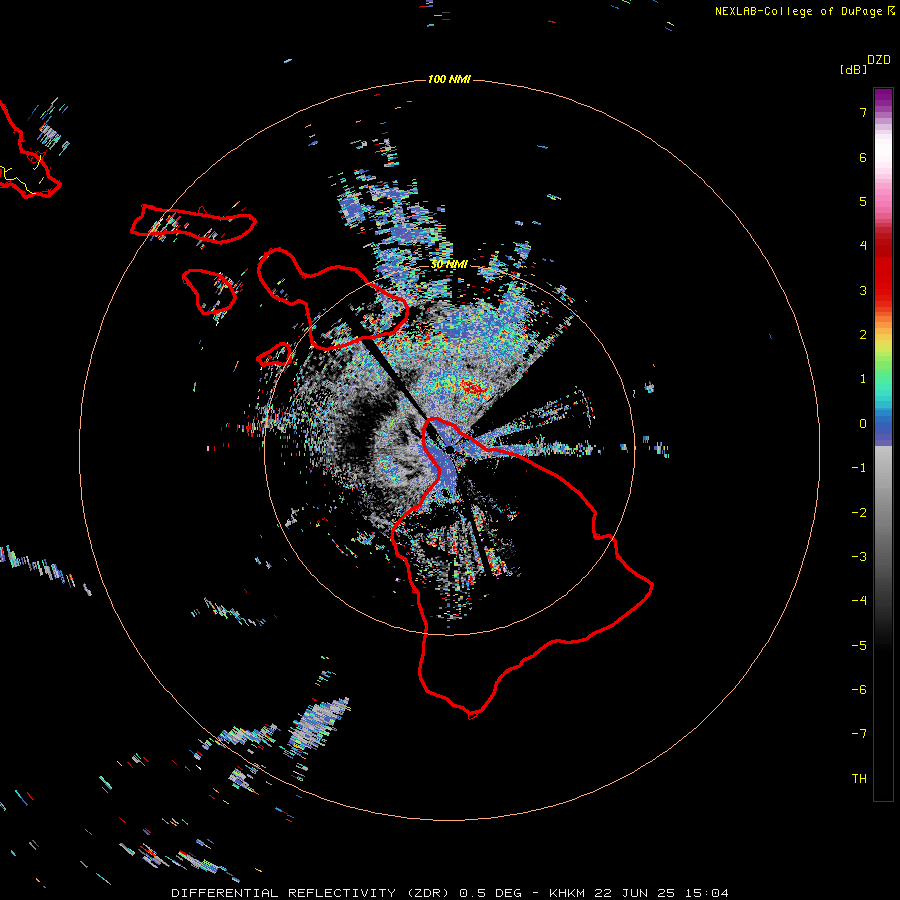Click the TH label on the color scale

pos(859,778)
